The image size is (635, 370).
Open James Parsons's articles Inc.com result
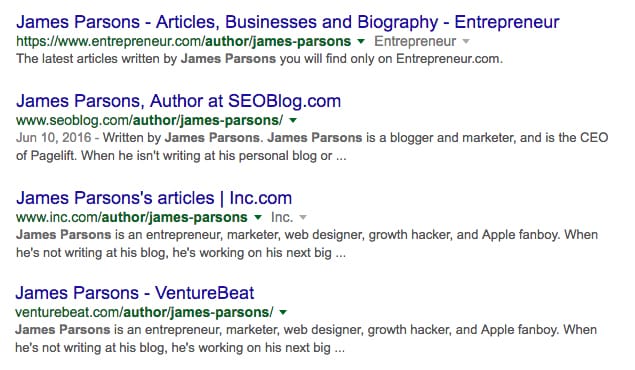154,198
